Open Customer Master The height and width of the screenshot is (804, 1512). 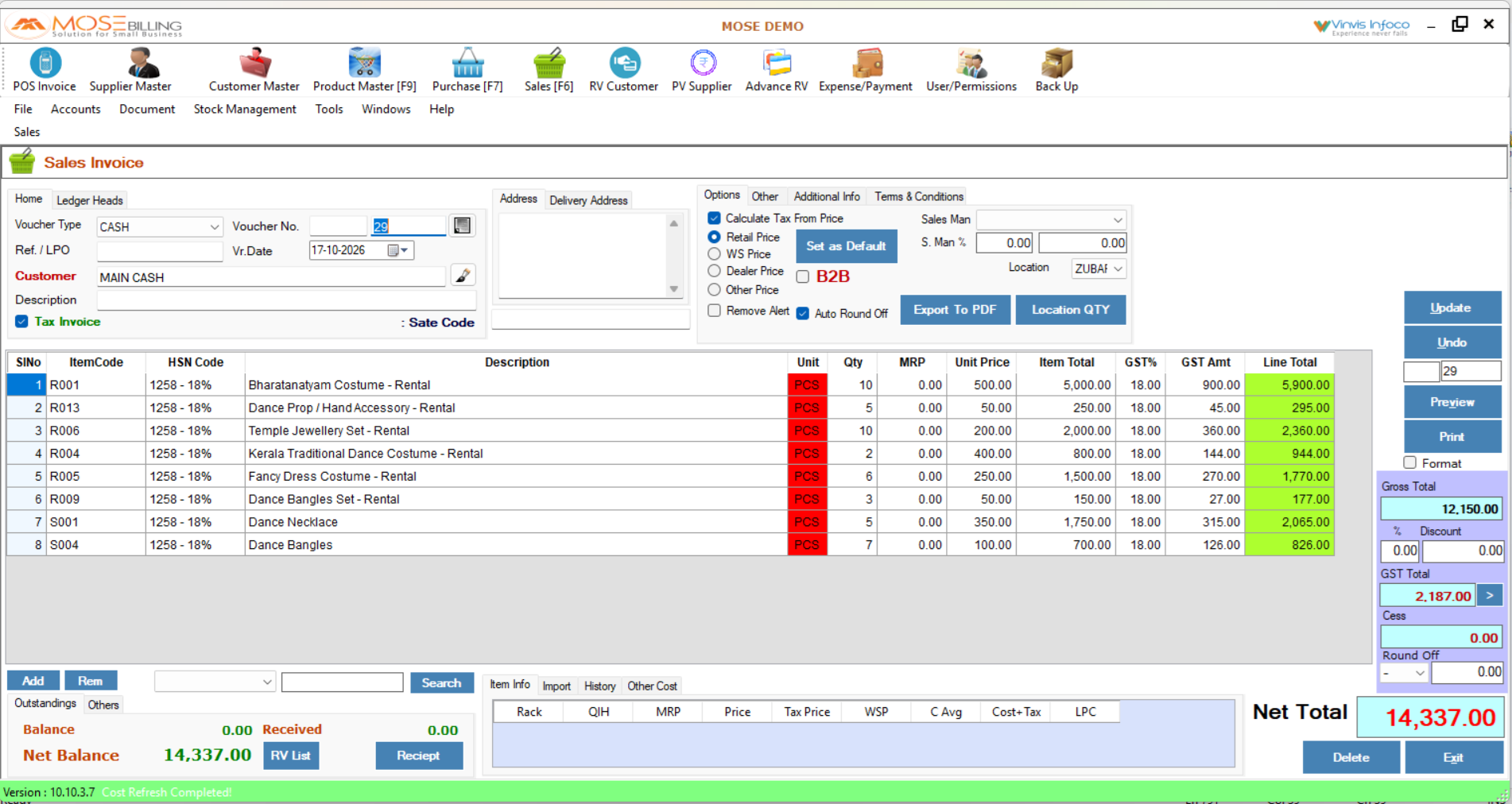click(254, 70)
